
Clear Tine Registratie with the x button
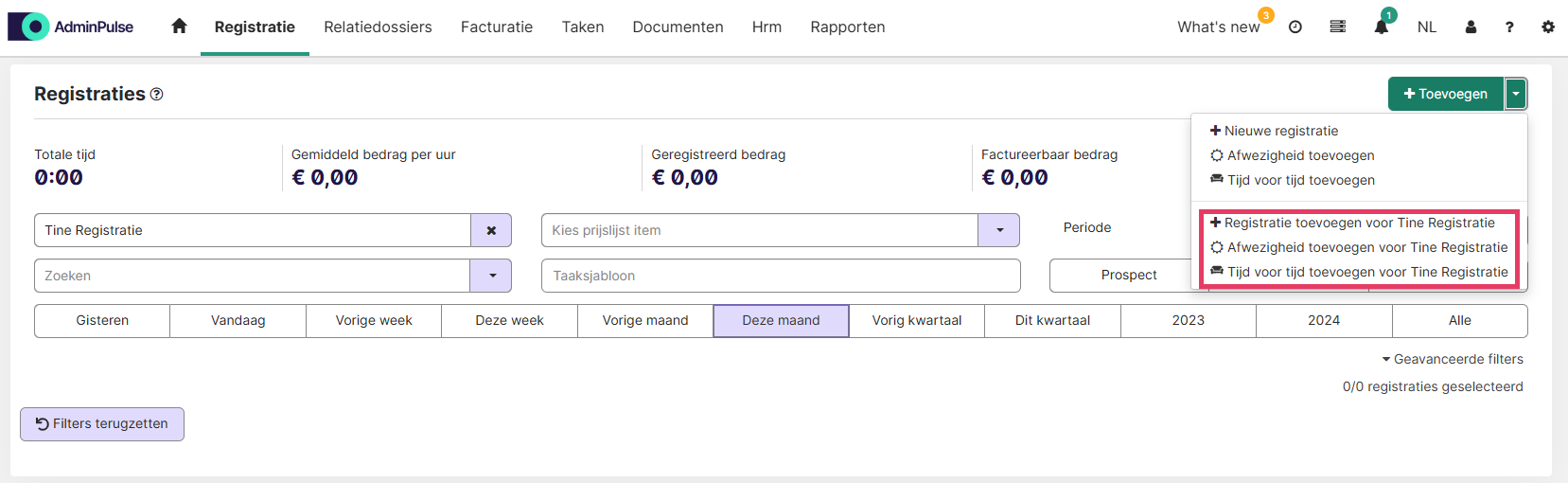pyautogui.click(x=491, y=230)
